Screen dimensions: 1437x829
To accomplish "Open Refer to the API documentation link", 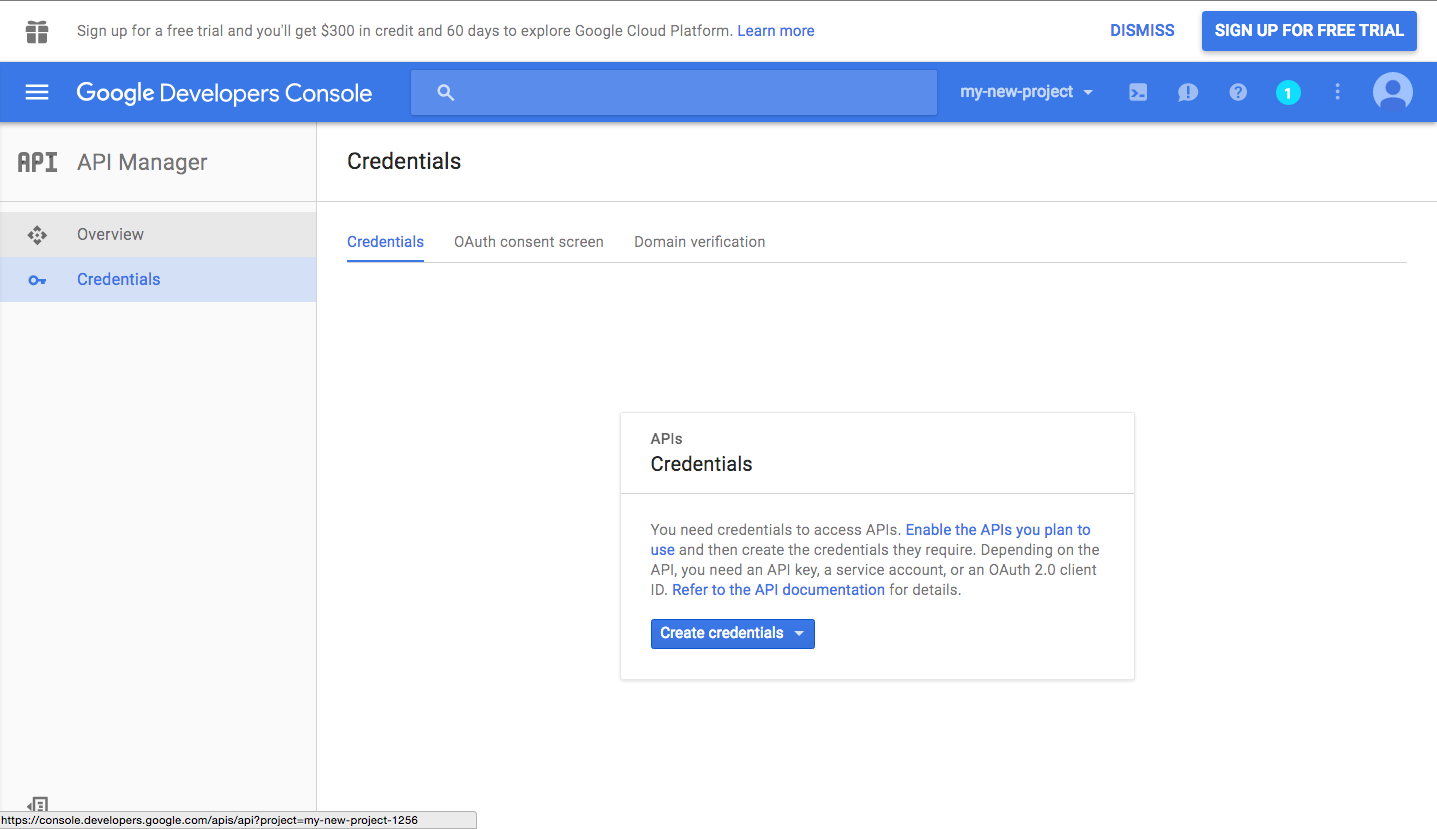I will pos(778,590).
